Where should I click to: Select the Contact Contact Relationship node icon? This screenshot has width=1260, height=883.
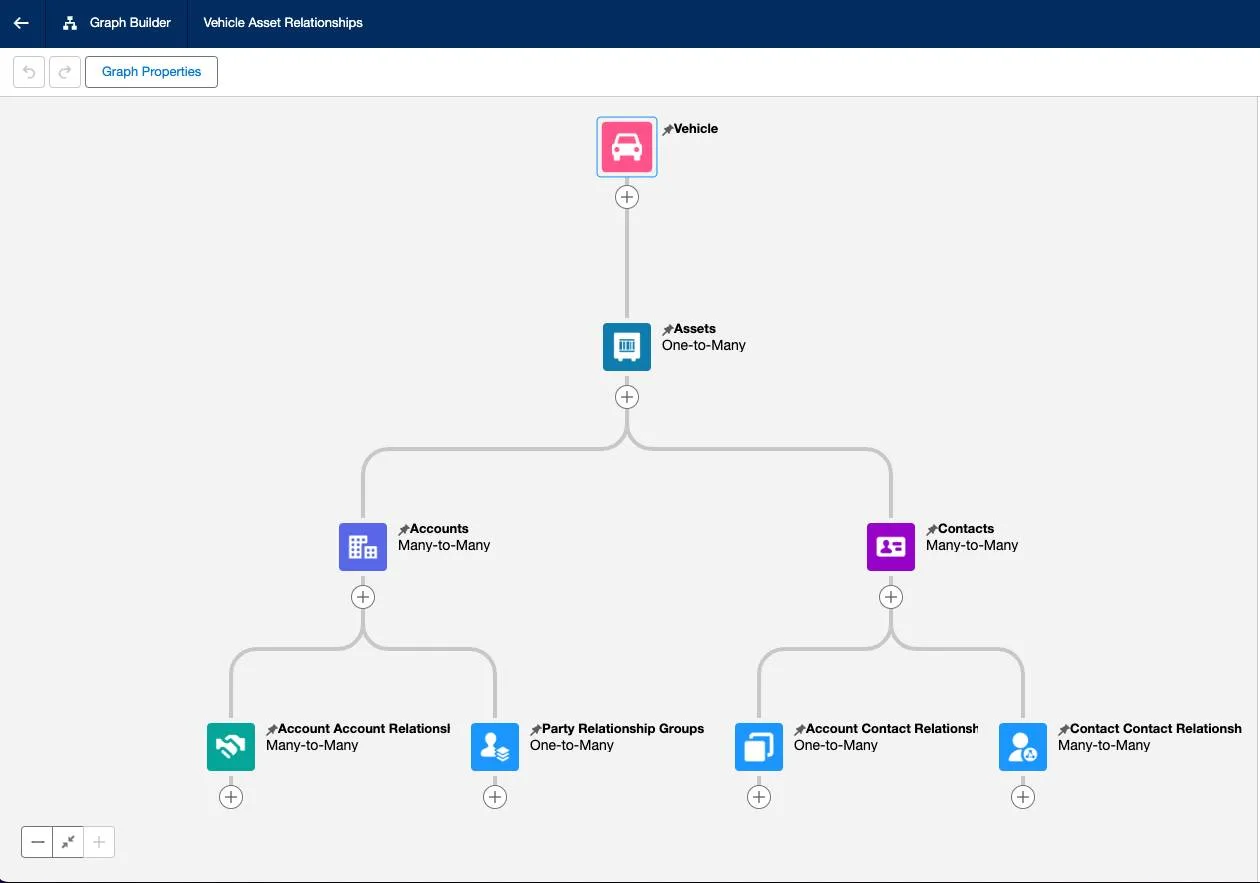[1023, 747]
